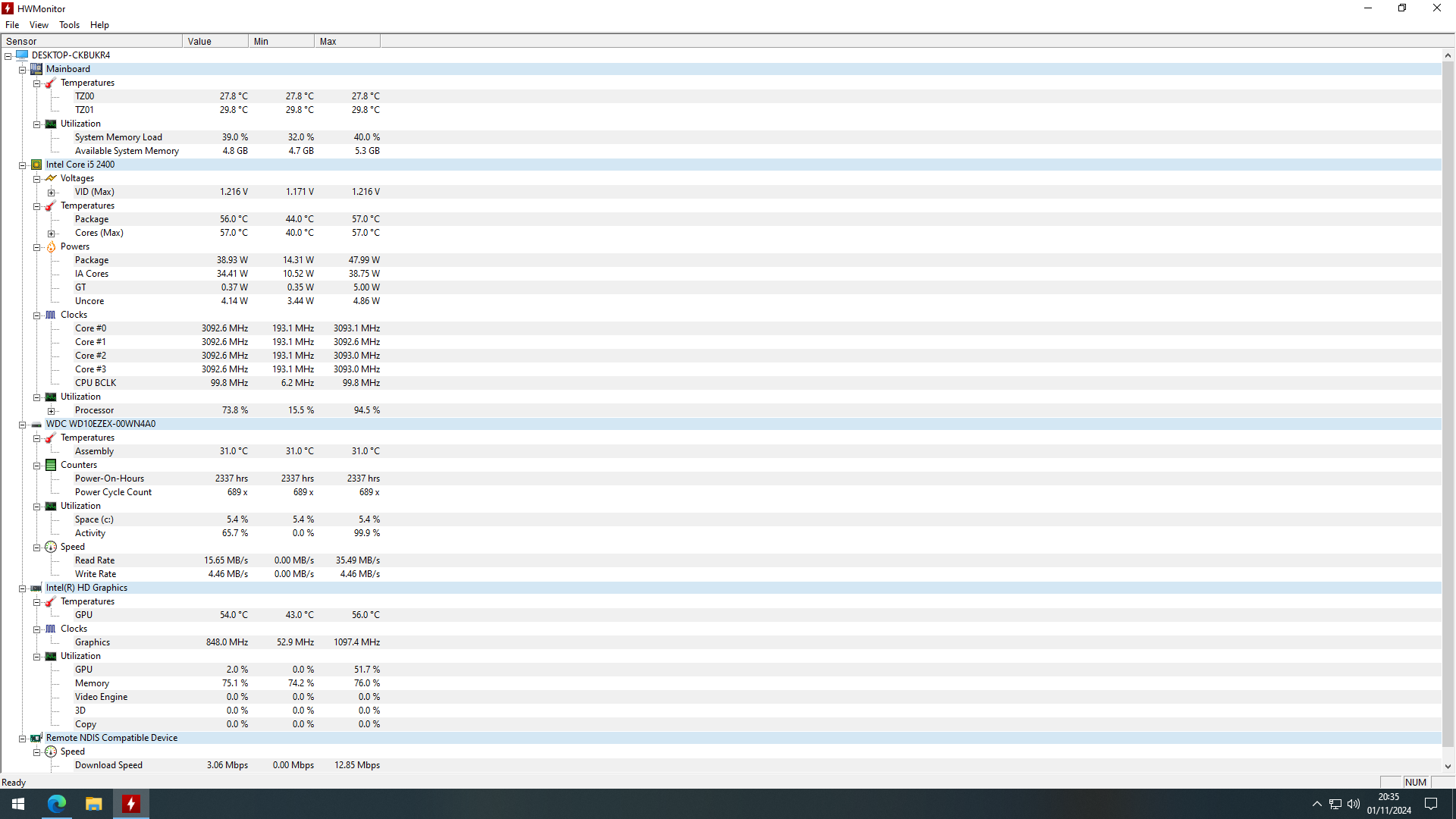Click the taskbar clock showing 20:35
Image resolution: width=1456 pixels, height=819 pixels.
point(1389,804)
